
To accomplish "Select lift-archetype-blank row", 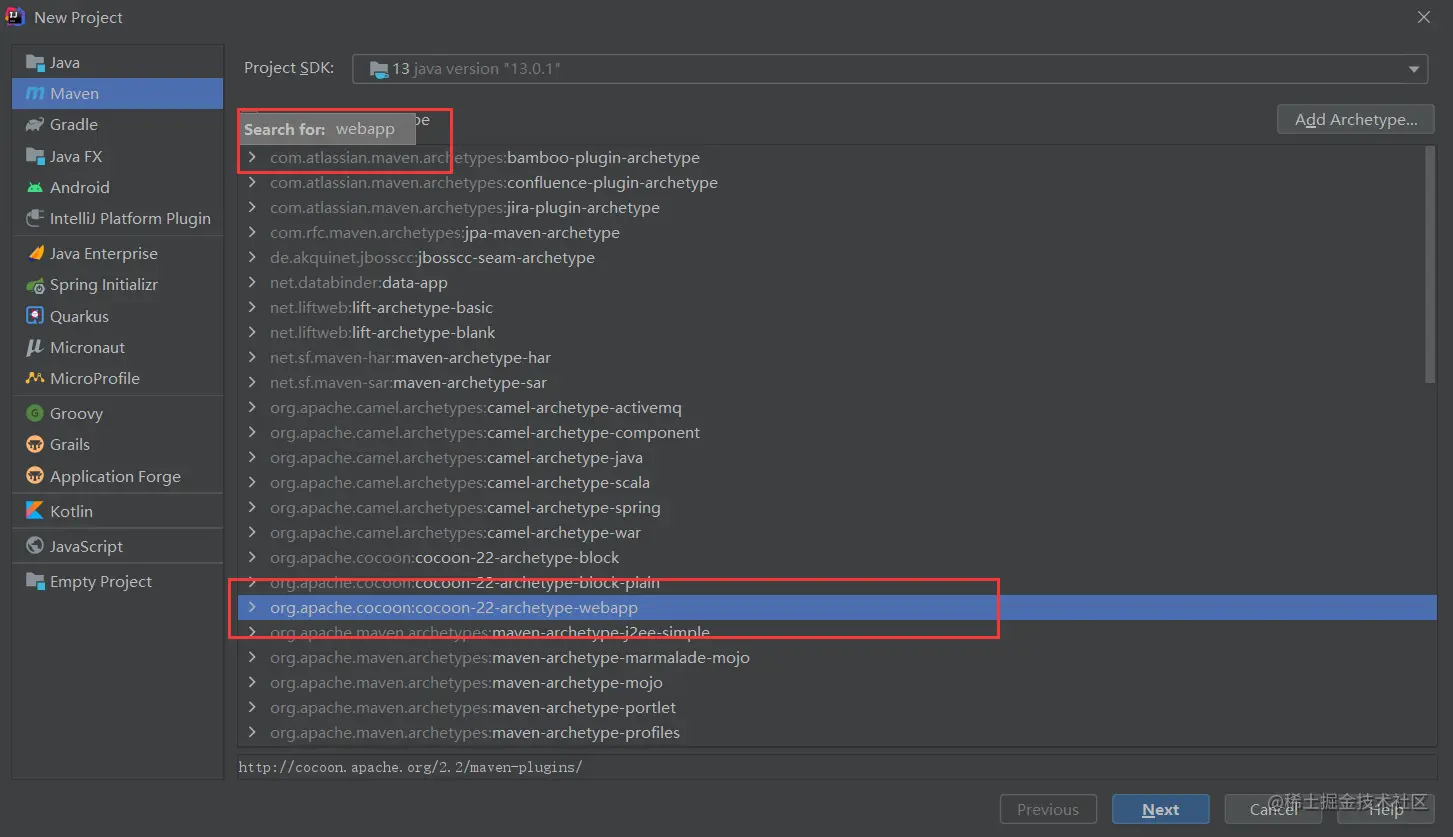I will (x=836, y=332).
